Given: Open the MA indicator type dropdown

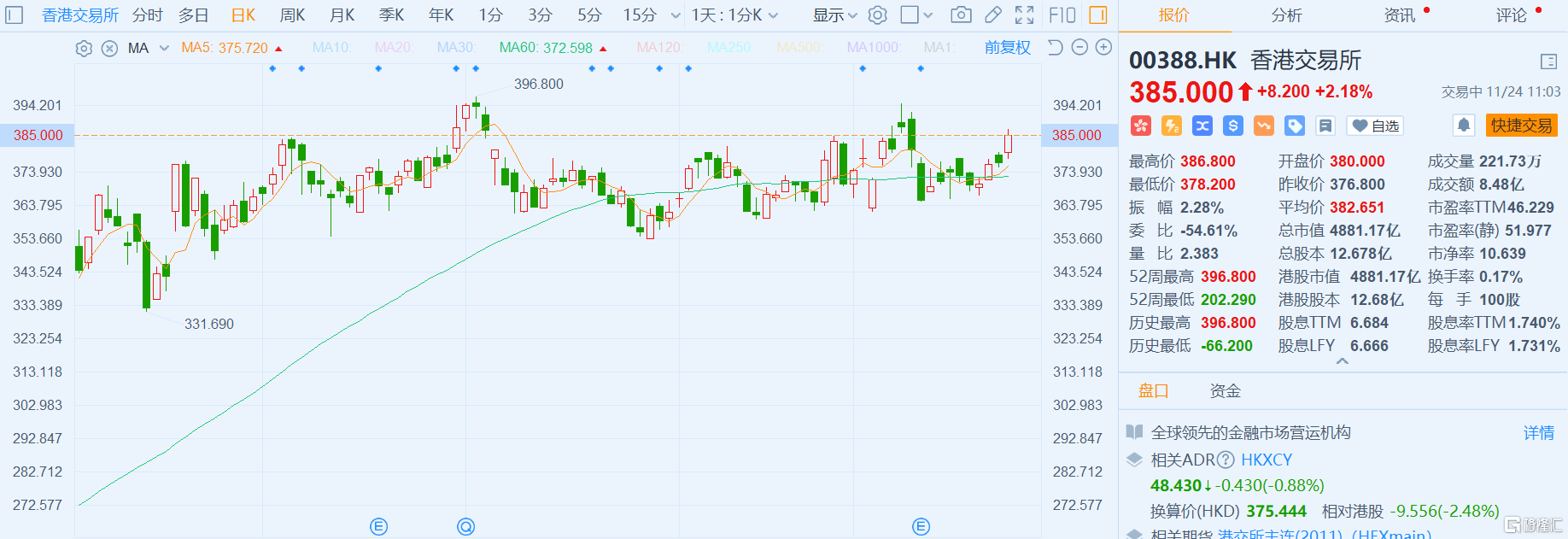Looking at the screenshot, I should tap(164, 49).
